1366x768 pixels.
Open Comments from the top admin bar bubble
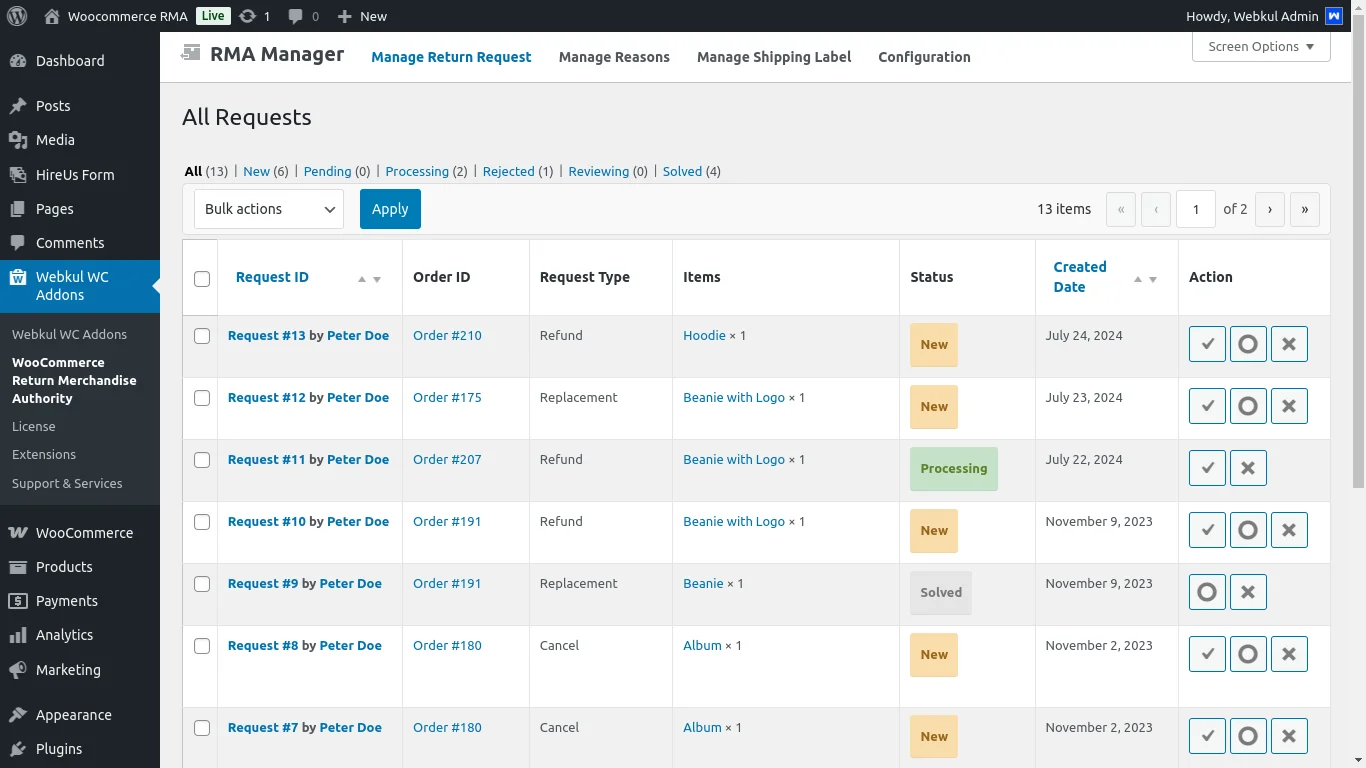293,15
